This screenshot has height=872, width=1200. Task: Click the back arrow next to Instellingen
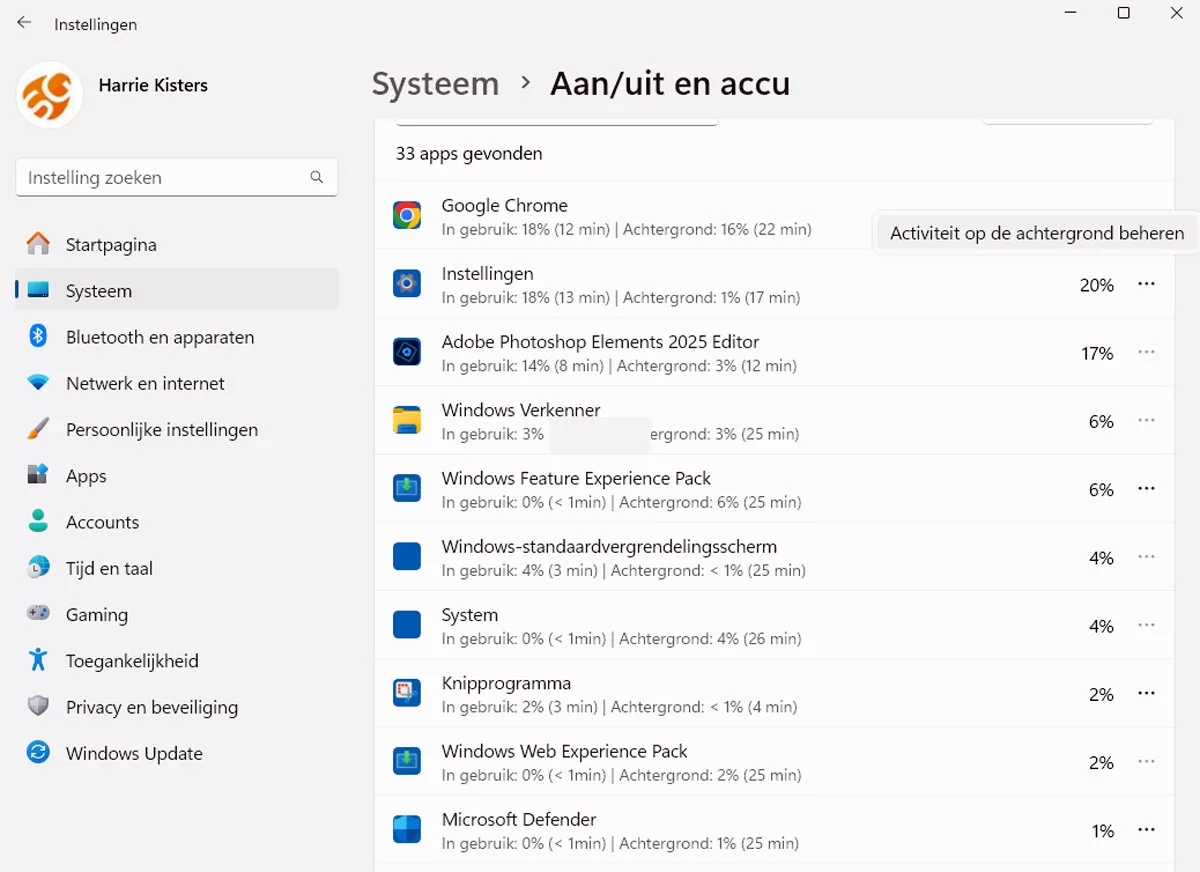[x=24, y=22]
